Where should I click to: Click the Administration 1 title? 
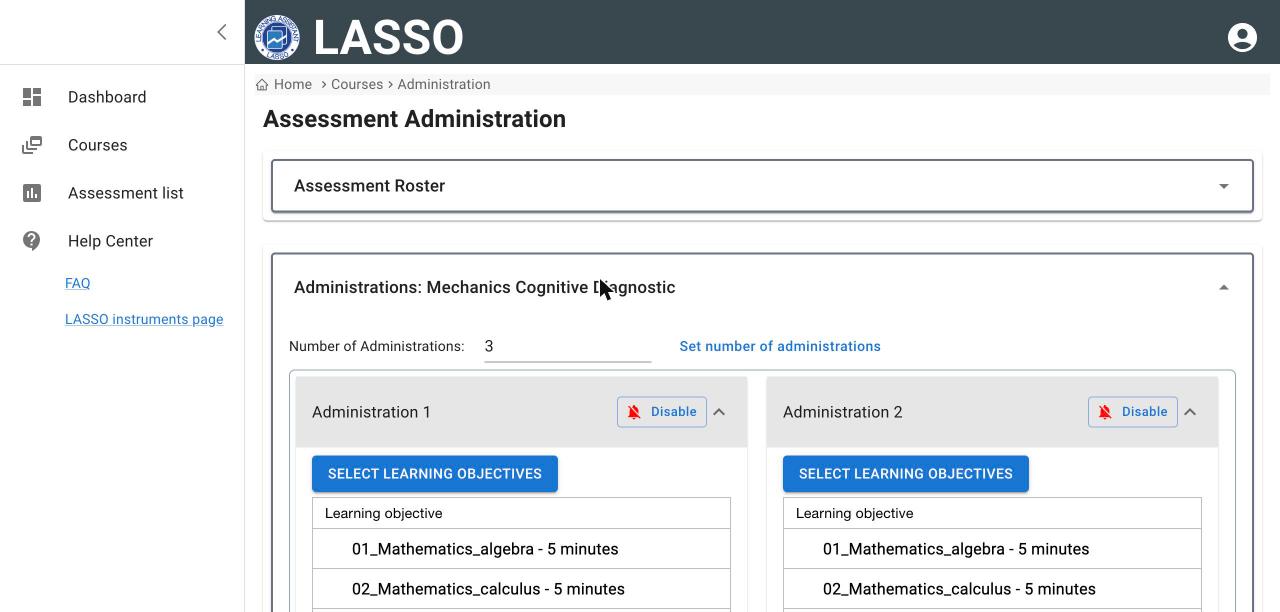coord(372,412)
